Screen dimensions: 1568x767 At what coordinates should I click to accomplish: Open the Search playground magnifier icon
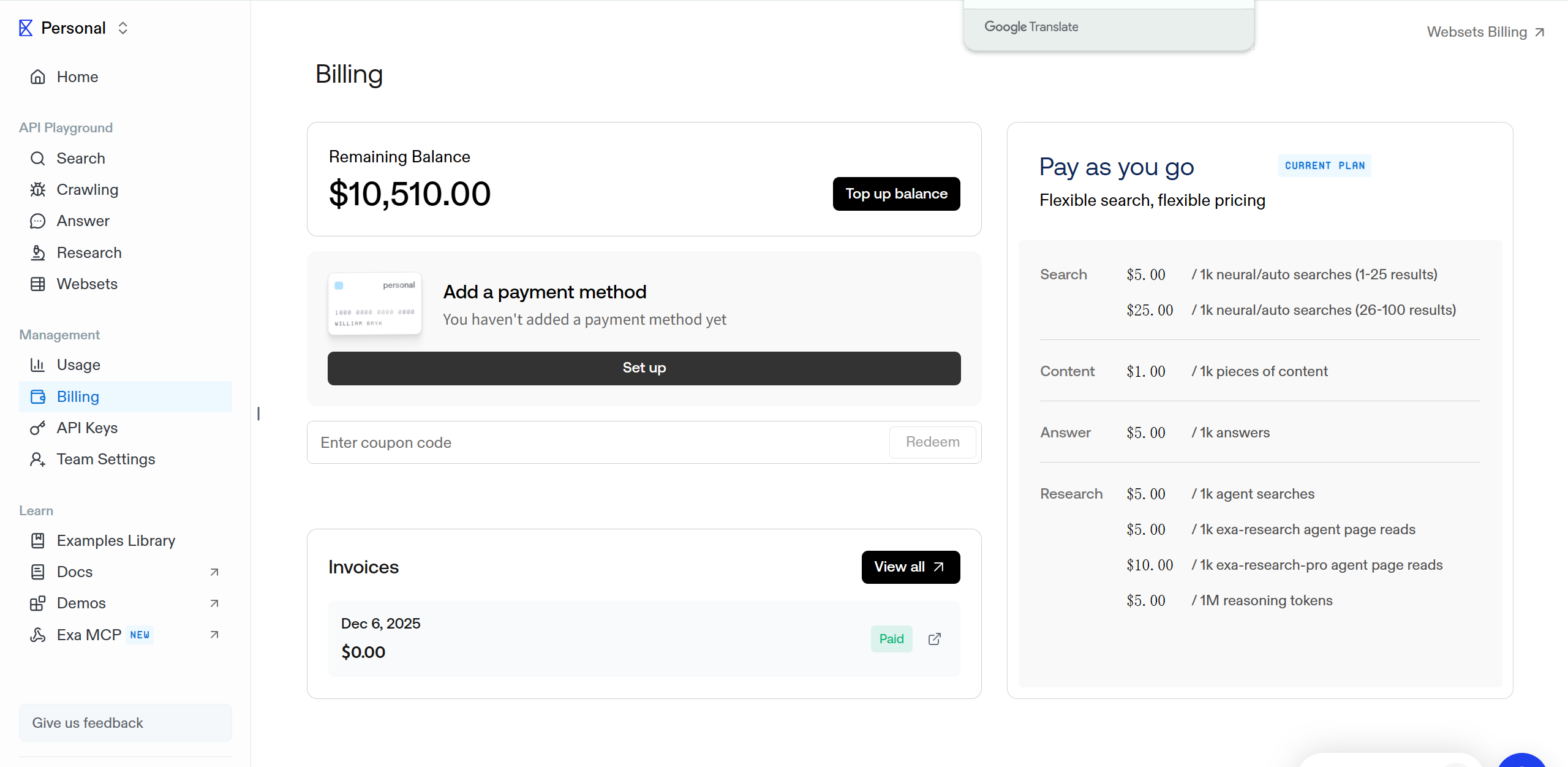(38, 159)
